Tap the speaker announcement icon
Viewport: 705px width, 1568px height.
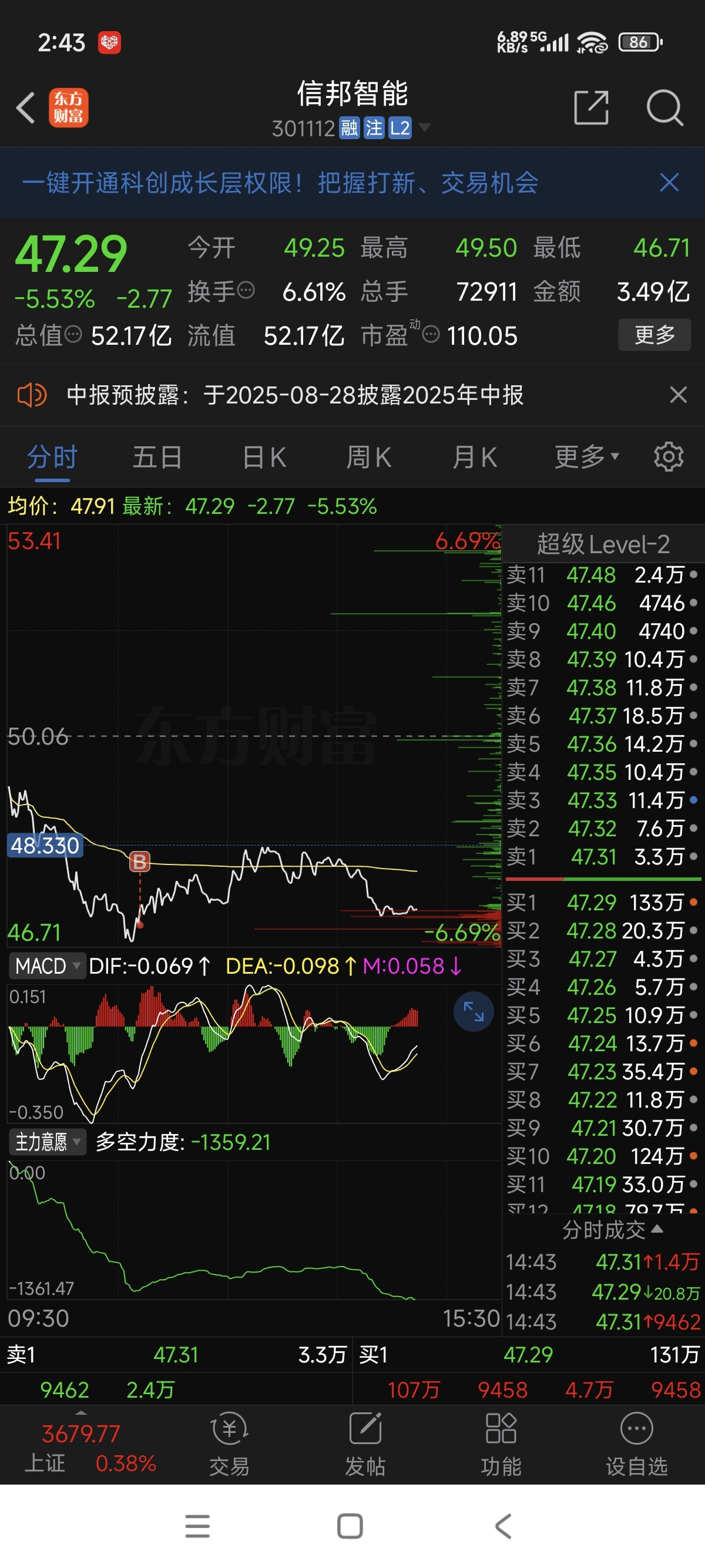32,395
